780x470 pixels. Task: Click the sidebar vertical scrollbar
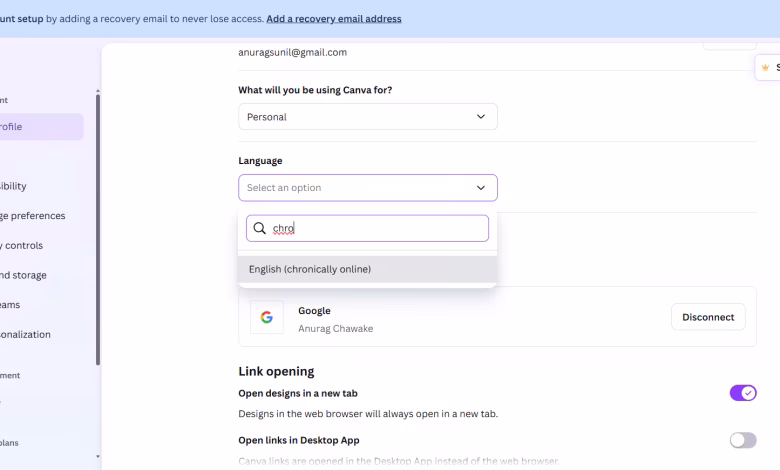[97, 228]
